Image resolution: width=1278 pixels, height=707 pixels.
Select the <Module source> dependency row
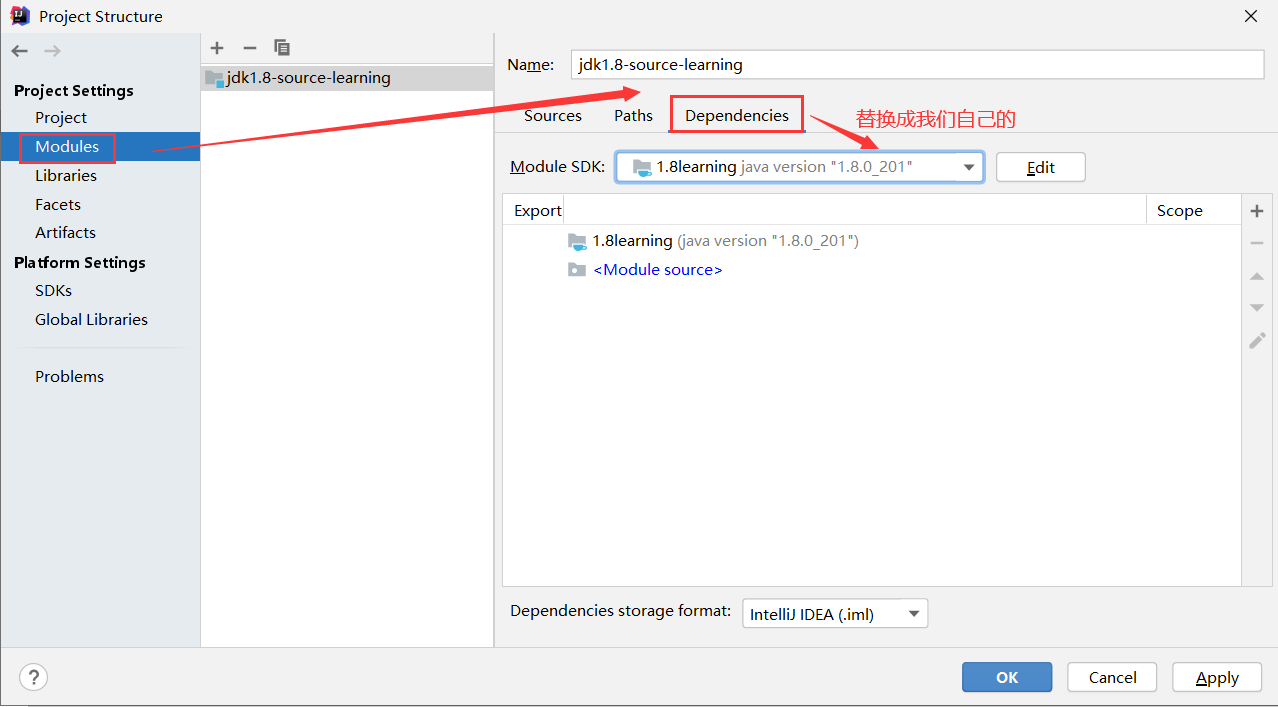872,270
